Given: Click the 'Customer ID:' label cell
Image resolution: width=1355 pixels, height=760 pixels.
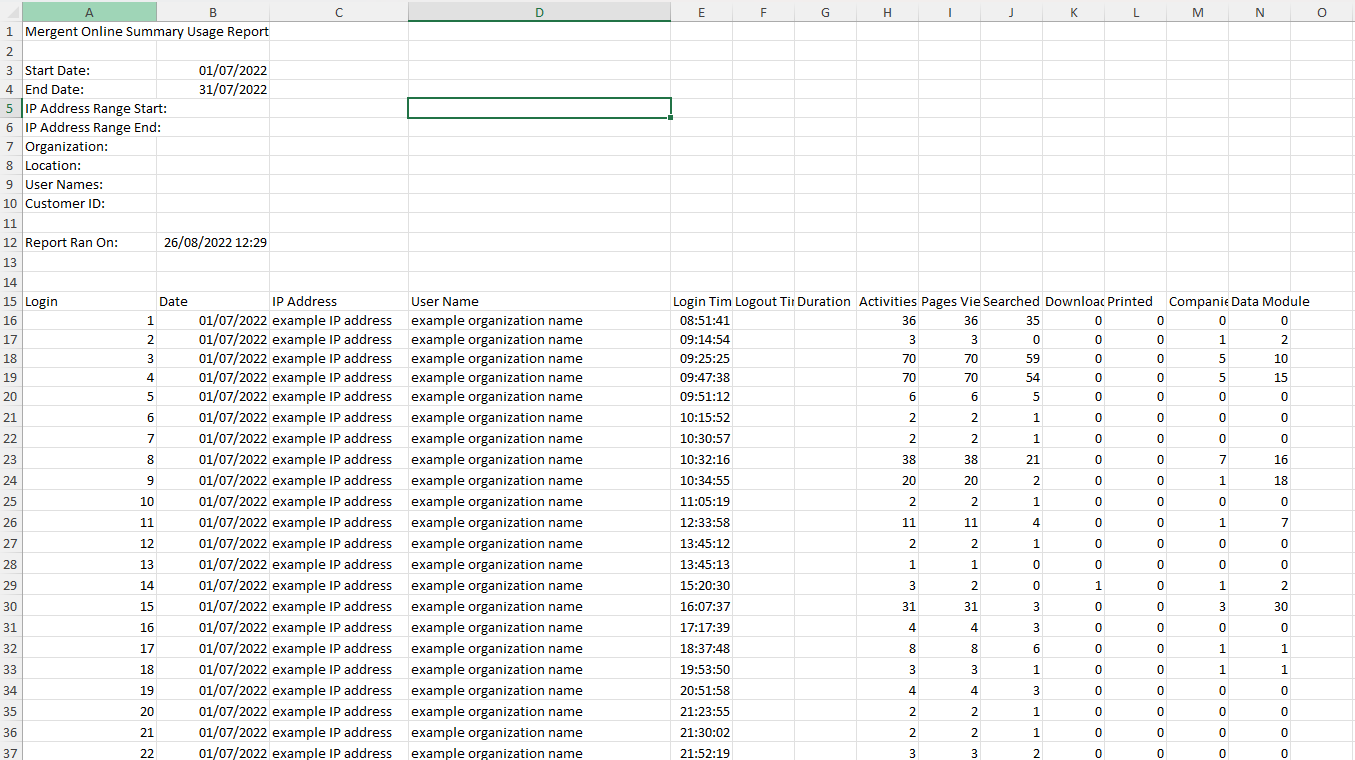Looking at the screenshot, I should [89, 203].
